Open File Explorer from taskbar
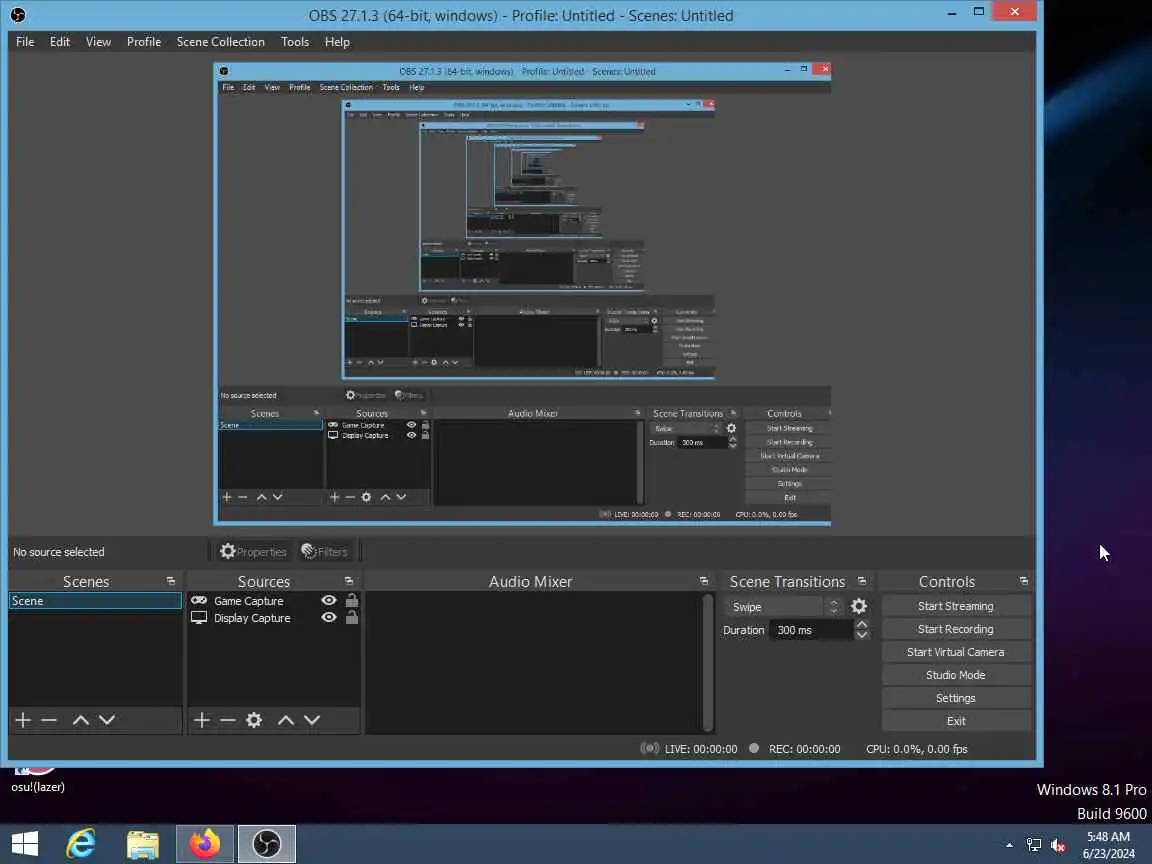The width and height of the screenshot is (1152, 864). [x=143, y=843]
